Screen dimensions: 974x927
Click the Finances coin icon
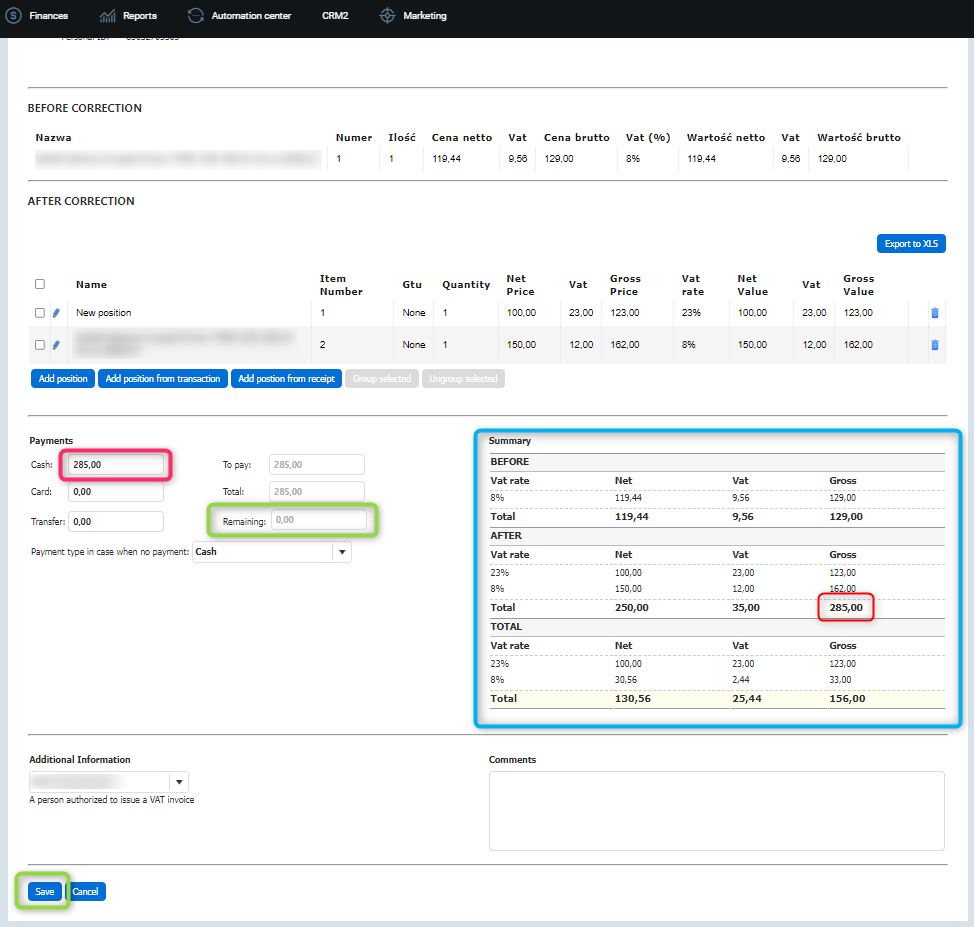pos(14,16)
